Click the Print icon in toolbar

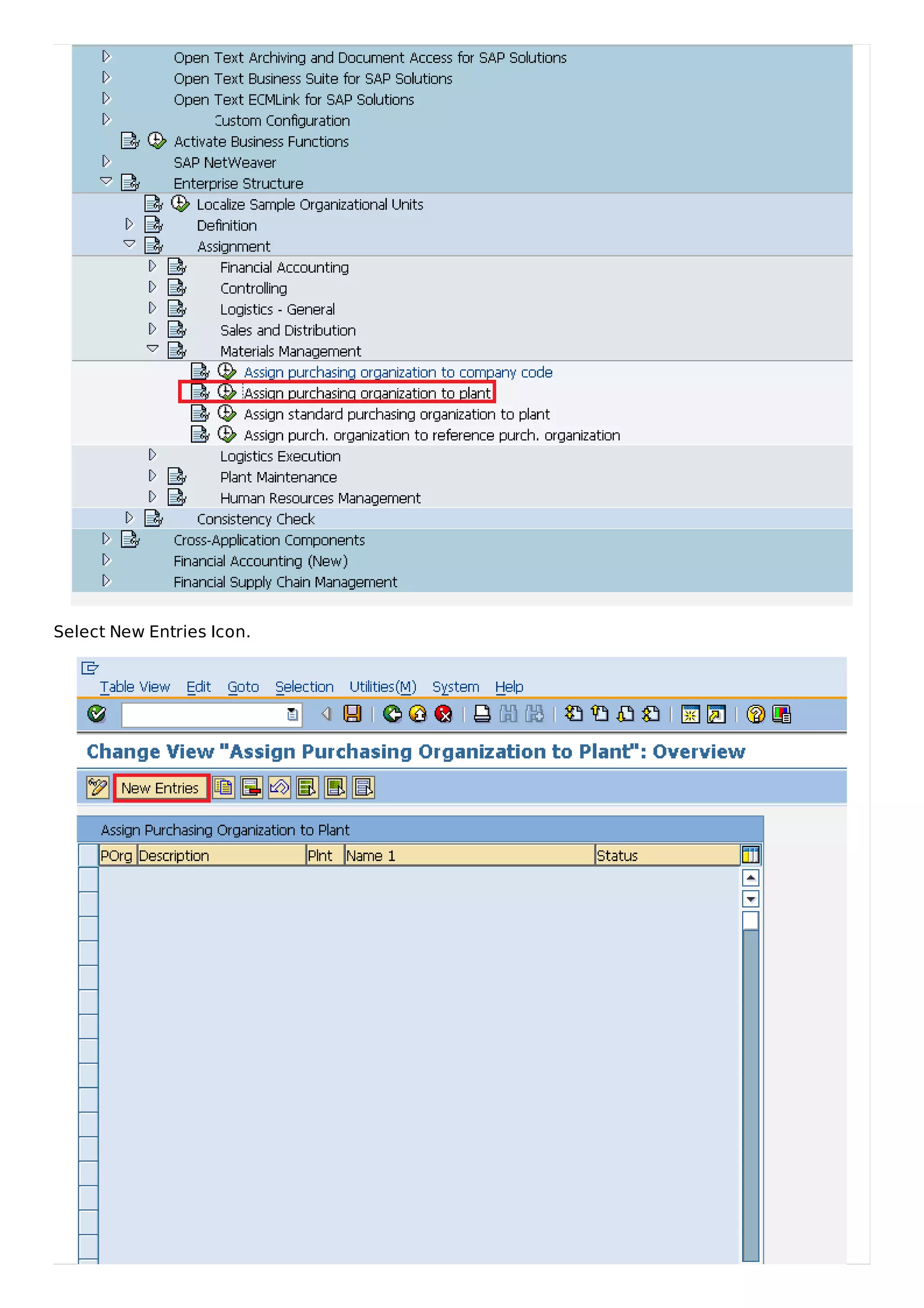coord(482,714)
